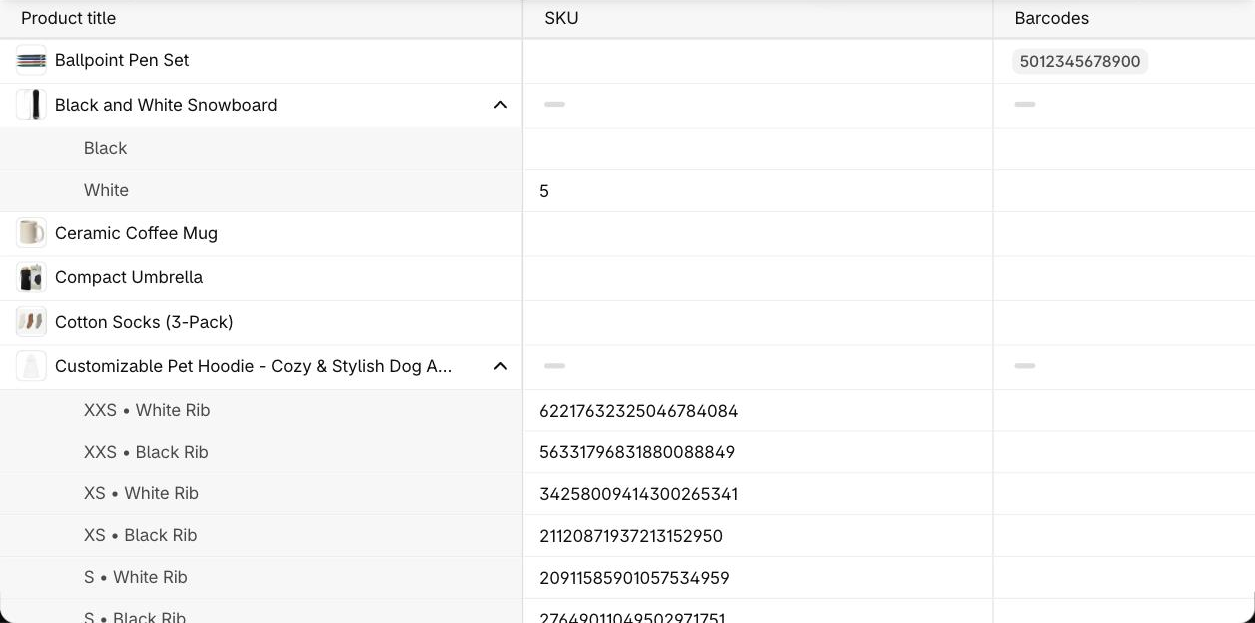Open the Cotton Socks (3-Pack) thumbnail
The width and height of the screenshot is (1255, 623).
[31, 322]
